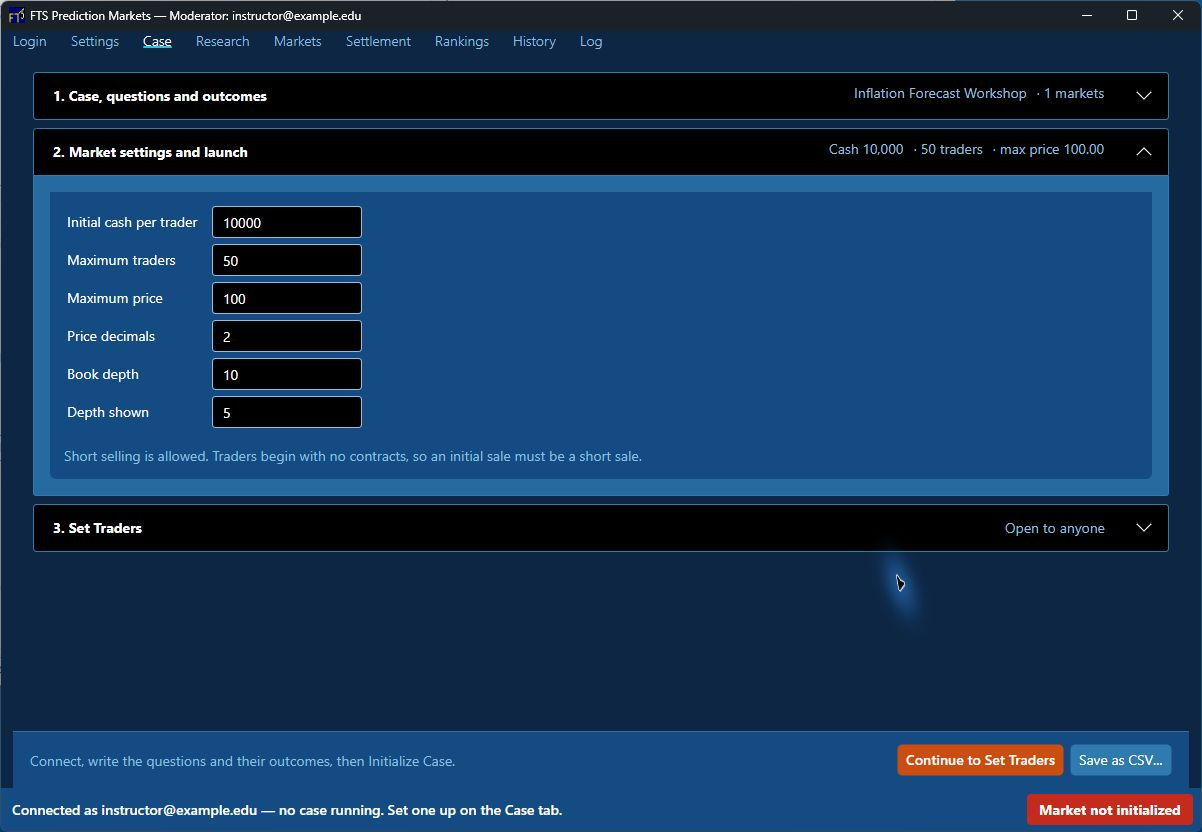Open the Research tab
This screenshot has height=832, width=1202.
(223, 41)
